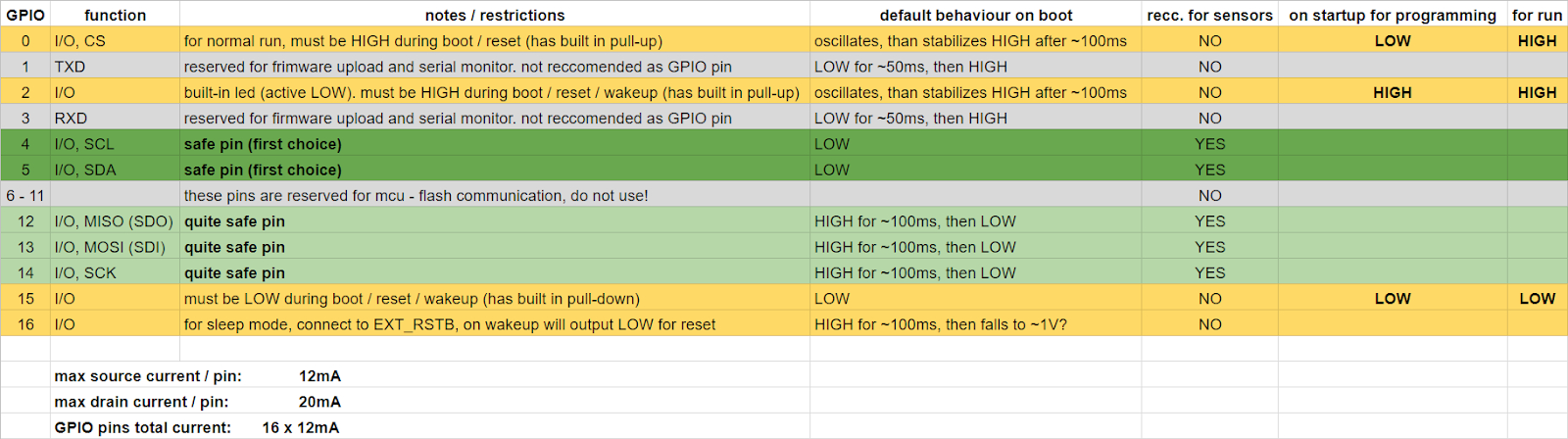Screen dimensions: 1568x439
Task: Click GPIO 4 'safe pin (first choice)' cell
Action: tap(495, 144)
